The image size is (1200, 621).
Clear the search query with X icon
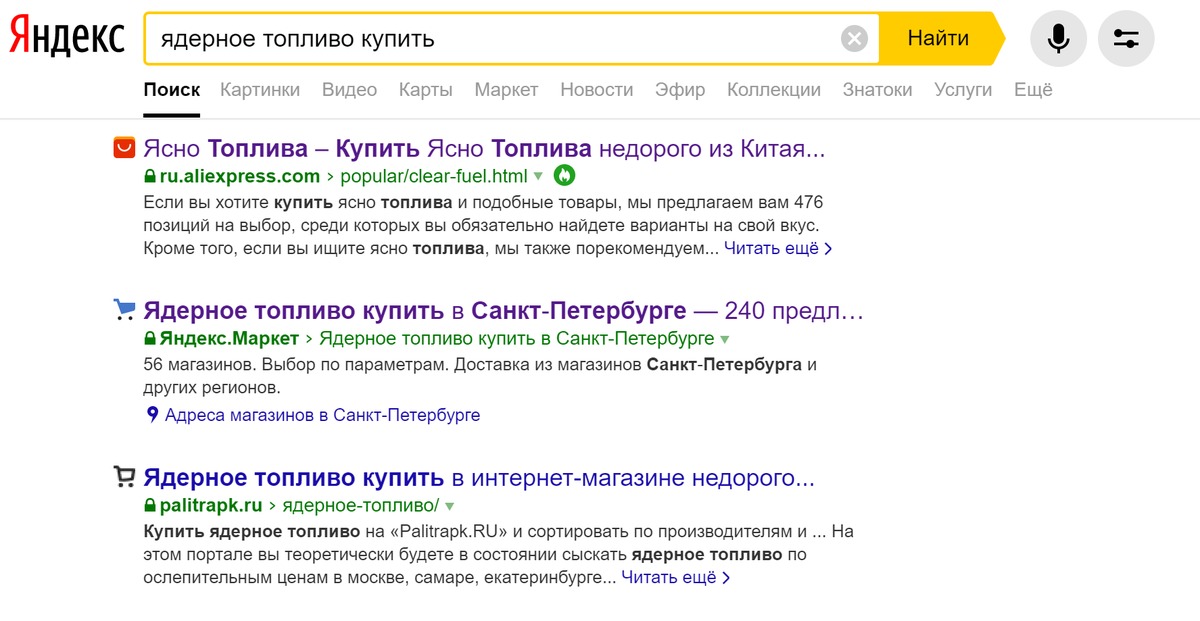(x=854, y=39)
